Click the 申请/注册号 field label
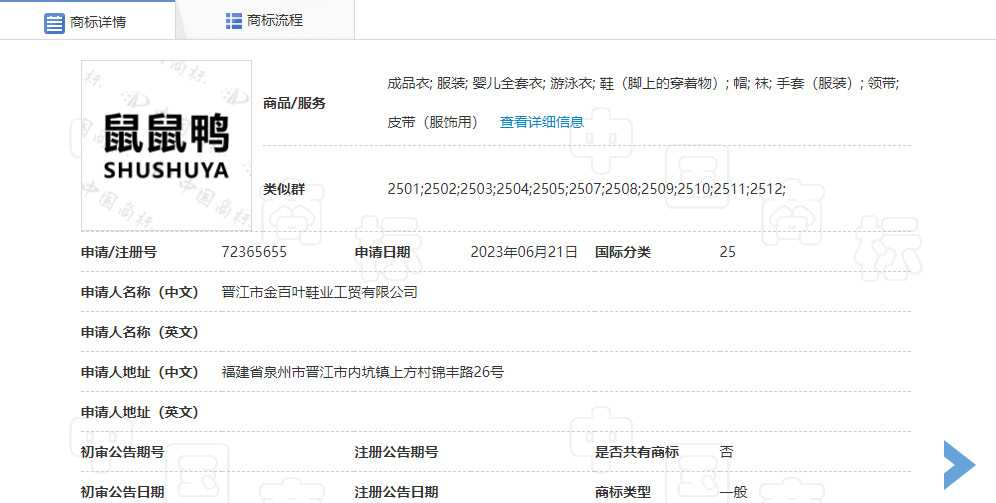Screen dimensions: 996x503 118,252
